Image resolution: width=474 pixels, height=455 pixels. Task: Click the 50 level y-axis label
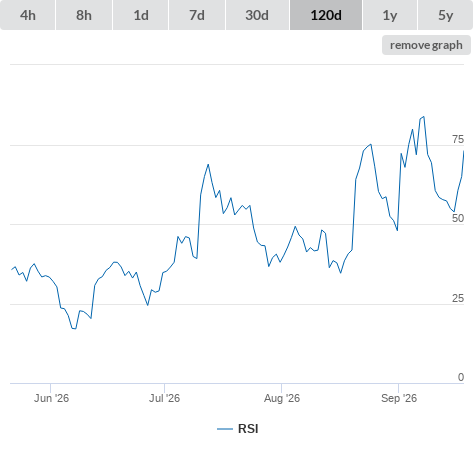(458, 218)
